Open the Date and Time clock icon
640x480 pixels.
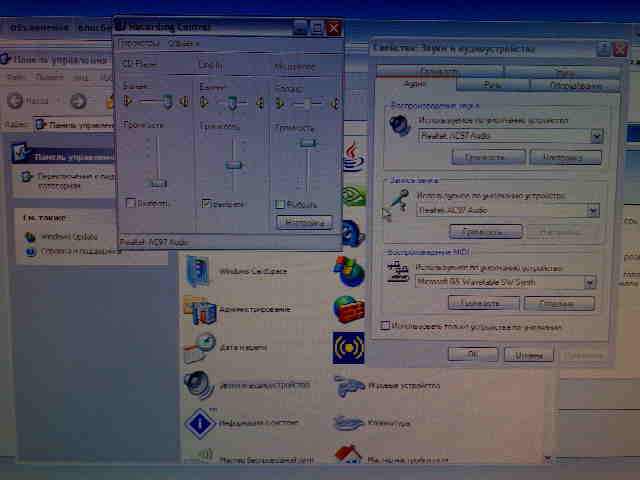(x=199, y=348)
